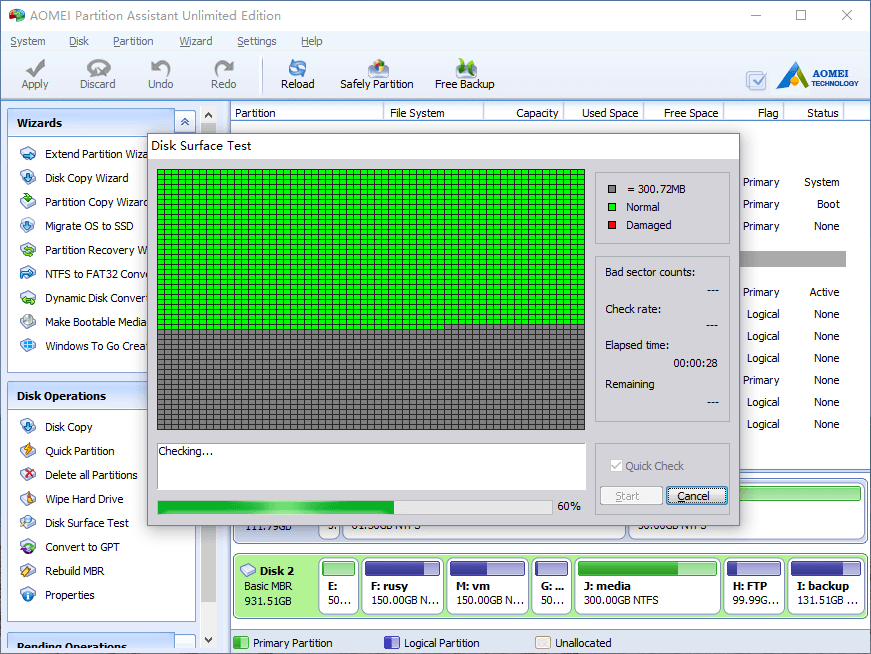Click the red Damaged legend swatch
Screen dimensions: 871x654
[612, 225]
